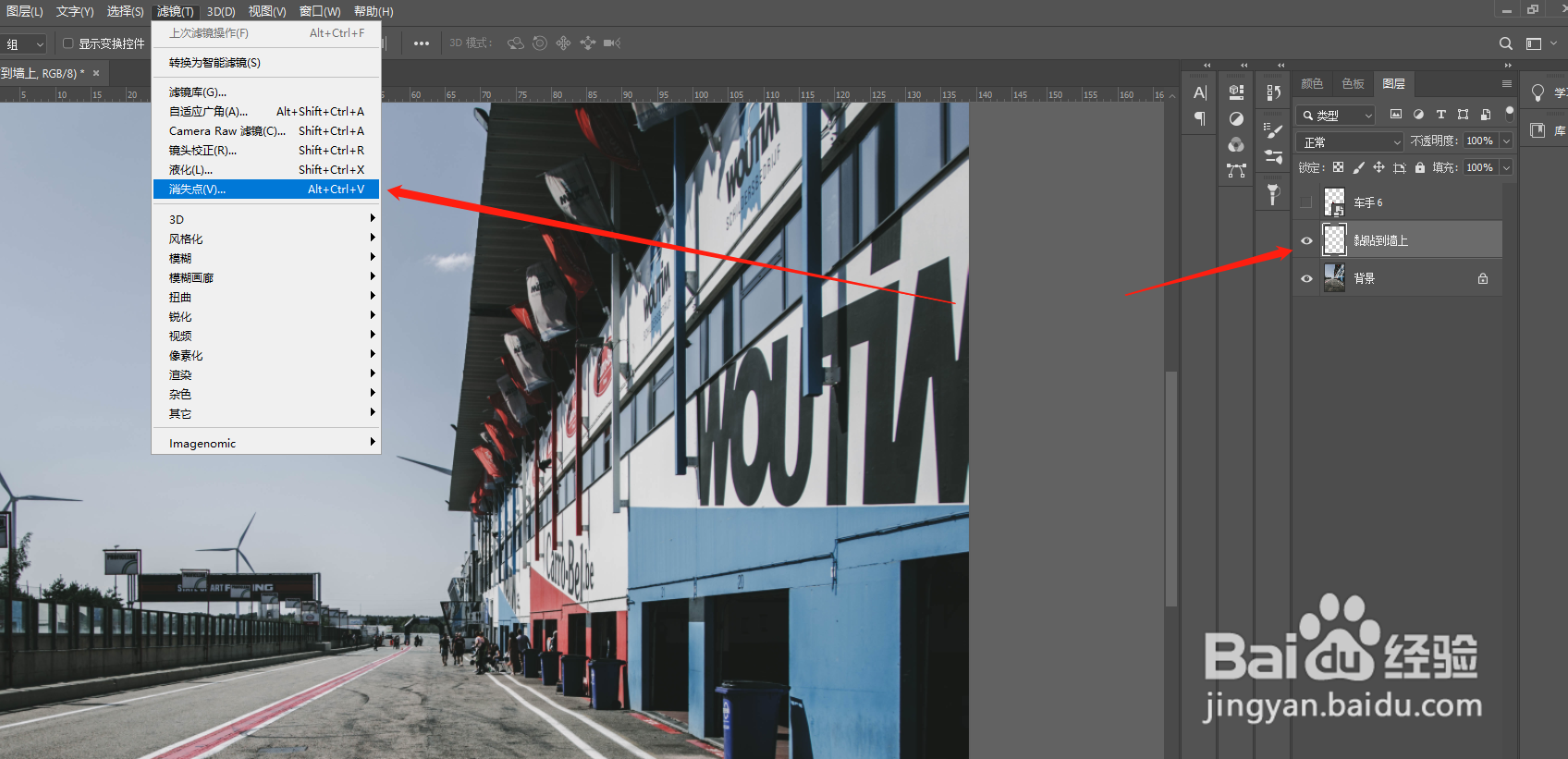
Task: Click the Learn lightbulb icon
Action: point(1537,92)
